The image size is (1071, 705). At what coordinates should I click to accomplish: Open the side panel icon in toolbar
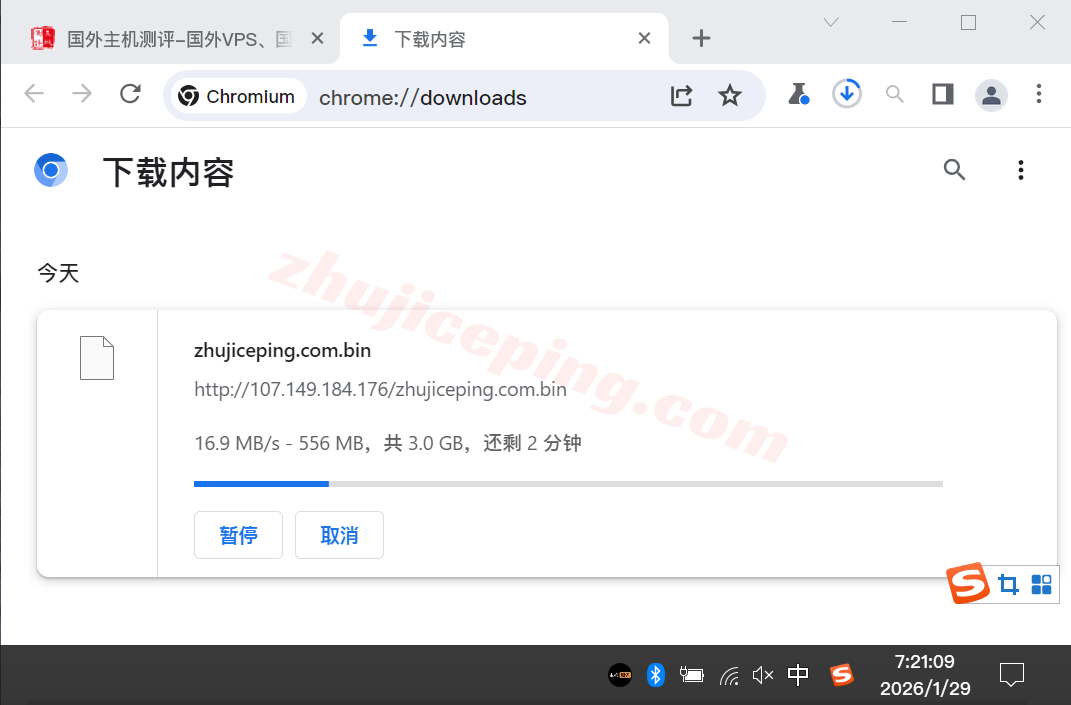point(942,94)
